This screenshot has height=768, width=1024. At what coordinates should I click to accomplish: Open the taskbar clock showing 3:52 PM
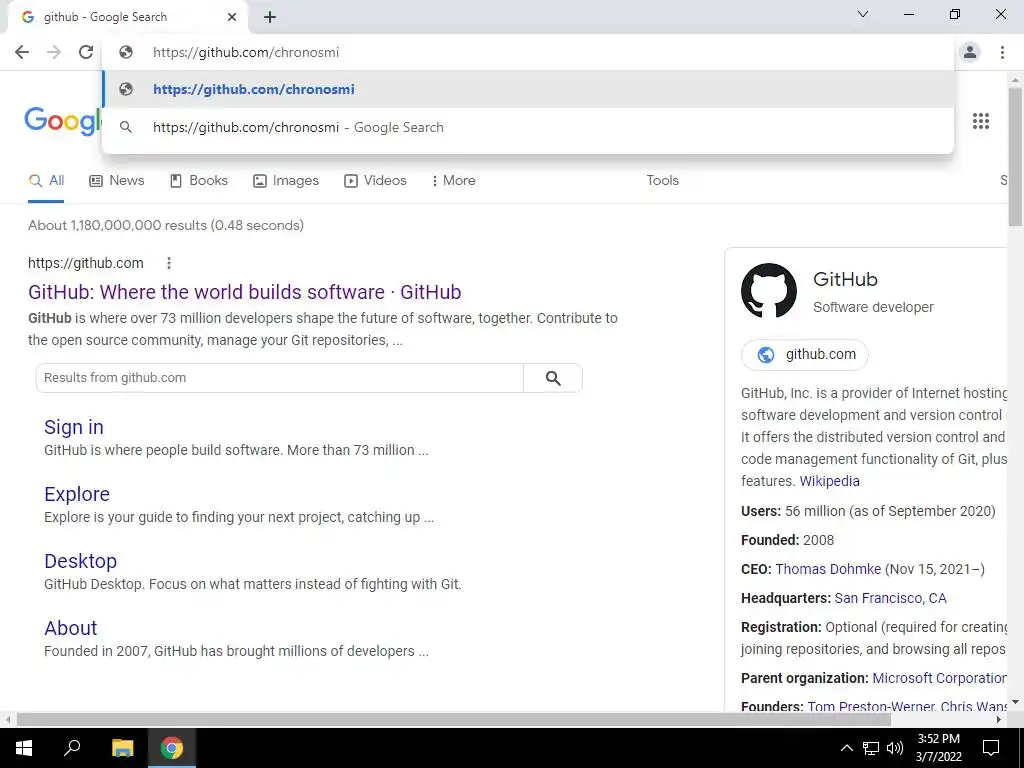(938, 748)
